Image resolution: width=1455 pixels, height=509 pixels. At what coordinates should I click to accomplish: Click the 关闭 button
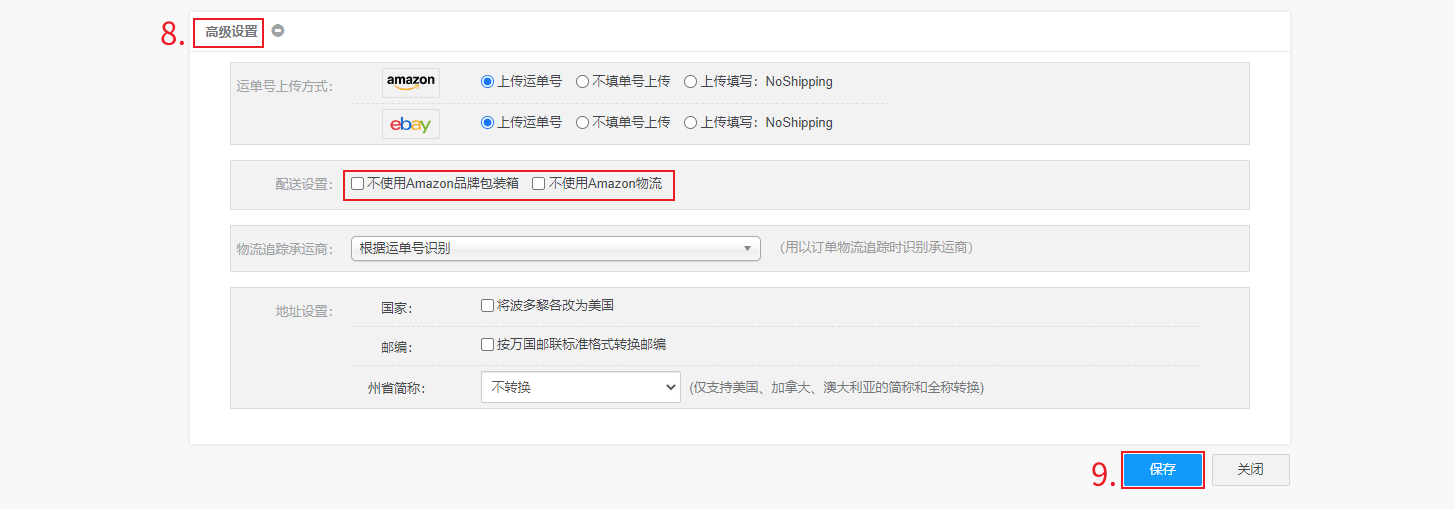(1250, 470)
